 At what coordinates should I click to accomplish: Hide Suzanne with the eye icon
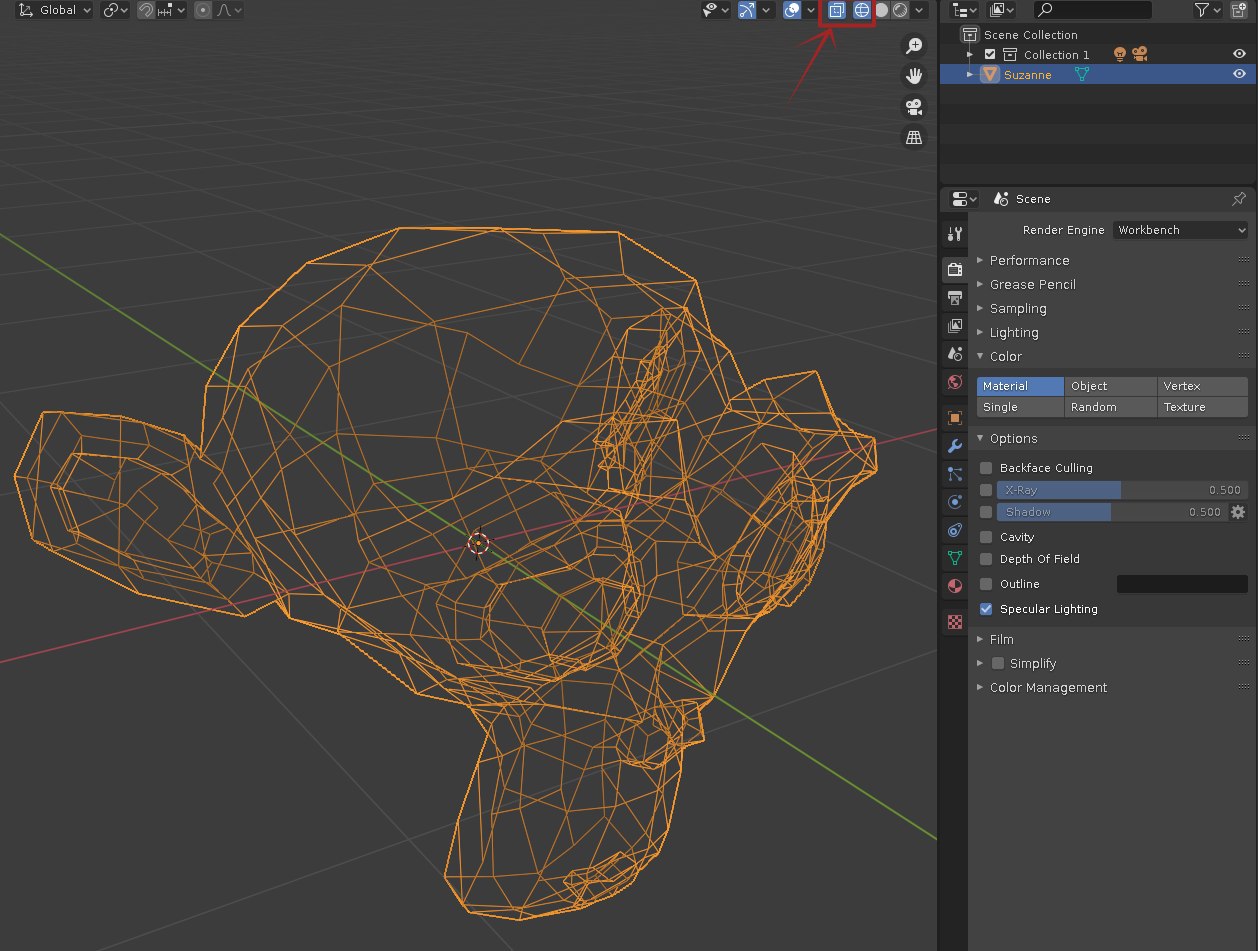(x=1239, y=74)
